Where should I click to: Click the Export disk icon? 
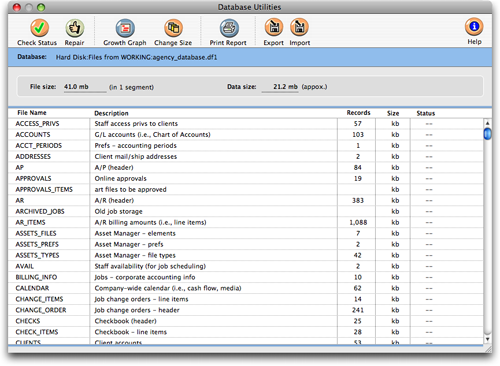274,27
